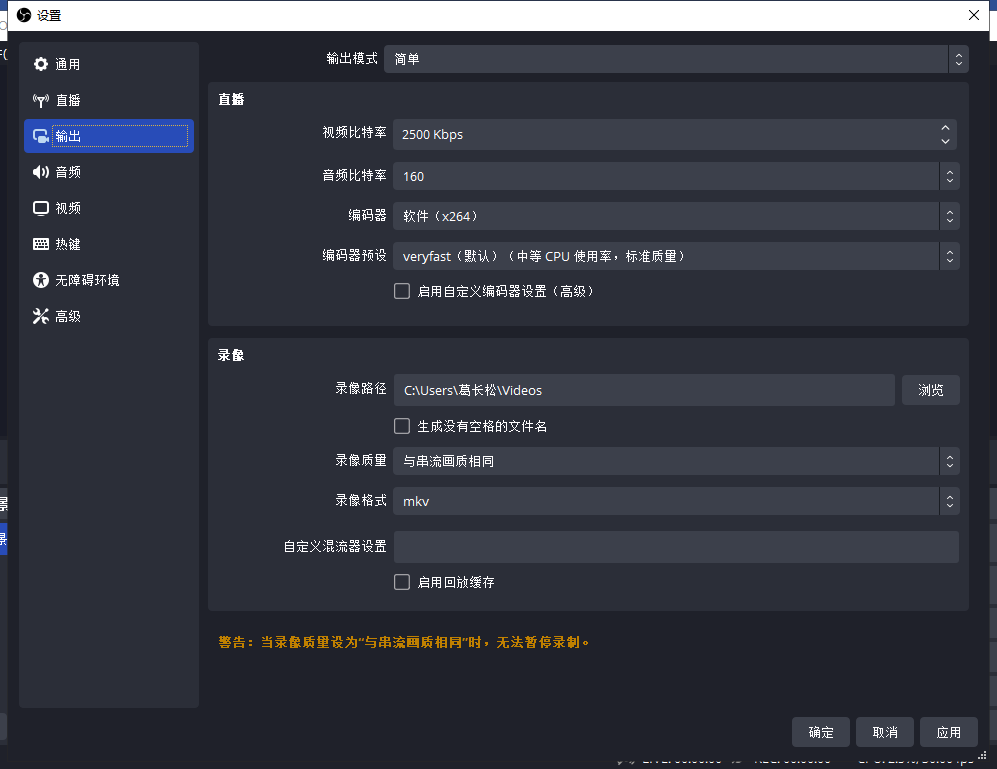The width and height of the screenshot is (997, 769).
Task: Open Audio (音频) speaker icon settings
Action: click(41, 172)
